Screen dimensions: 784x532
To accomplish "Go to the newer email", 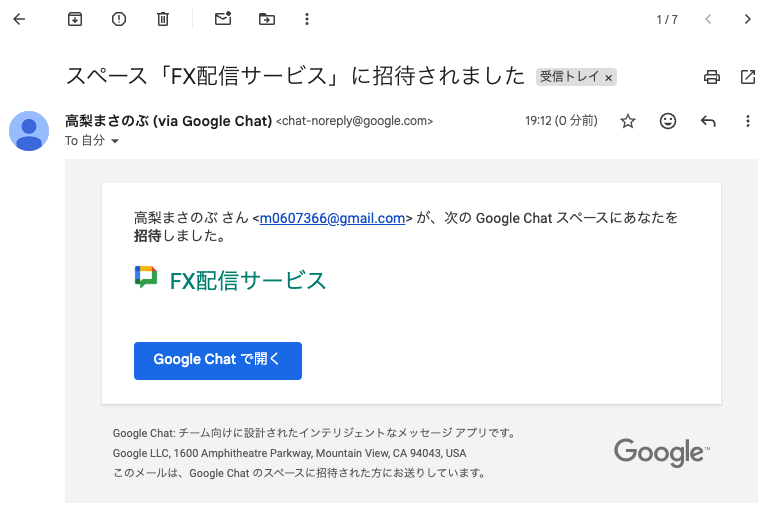I will tap(709, 19).
